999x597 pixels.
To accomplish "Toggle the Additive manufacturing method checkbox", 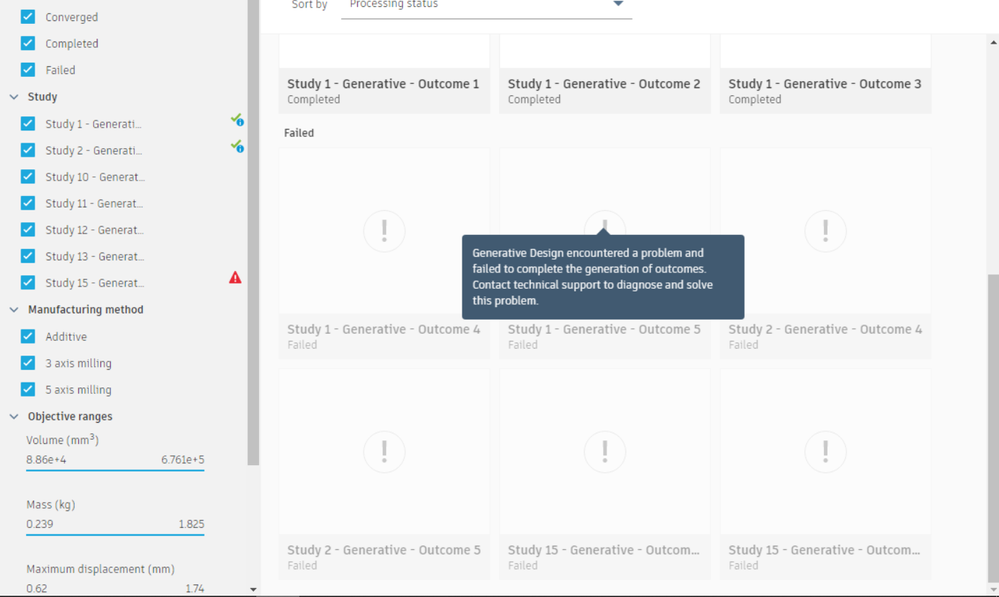I will point(27,336).
